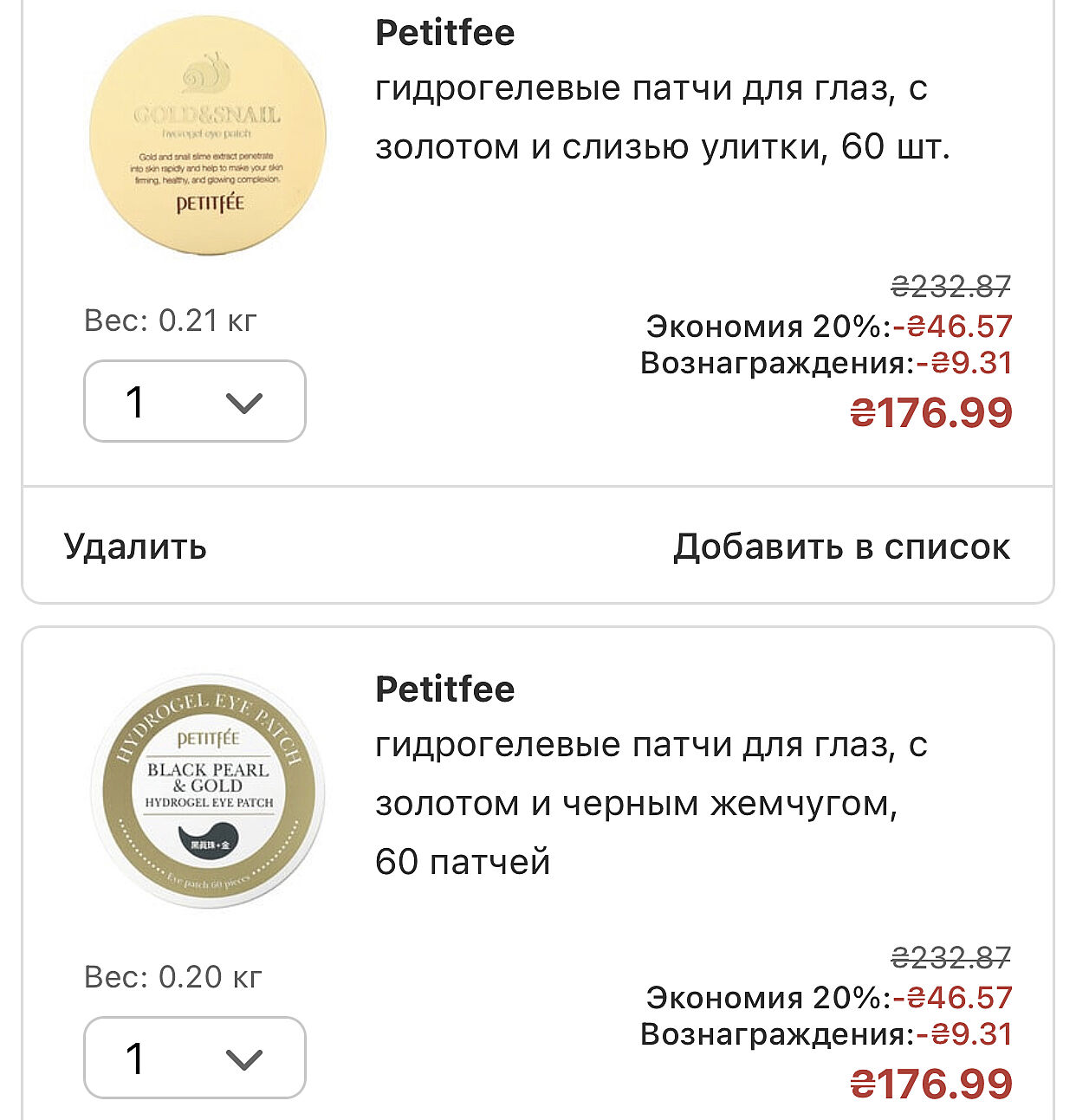Click the crossed-out ₴232.87 price on black pearl item
This screenshot has height=1120, width=1076.
click(950, 957)
